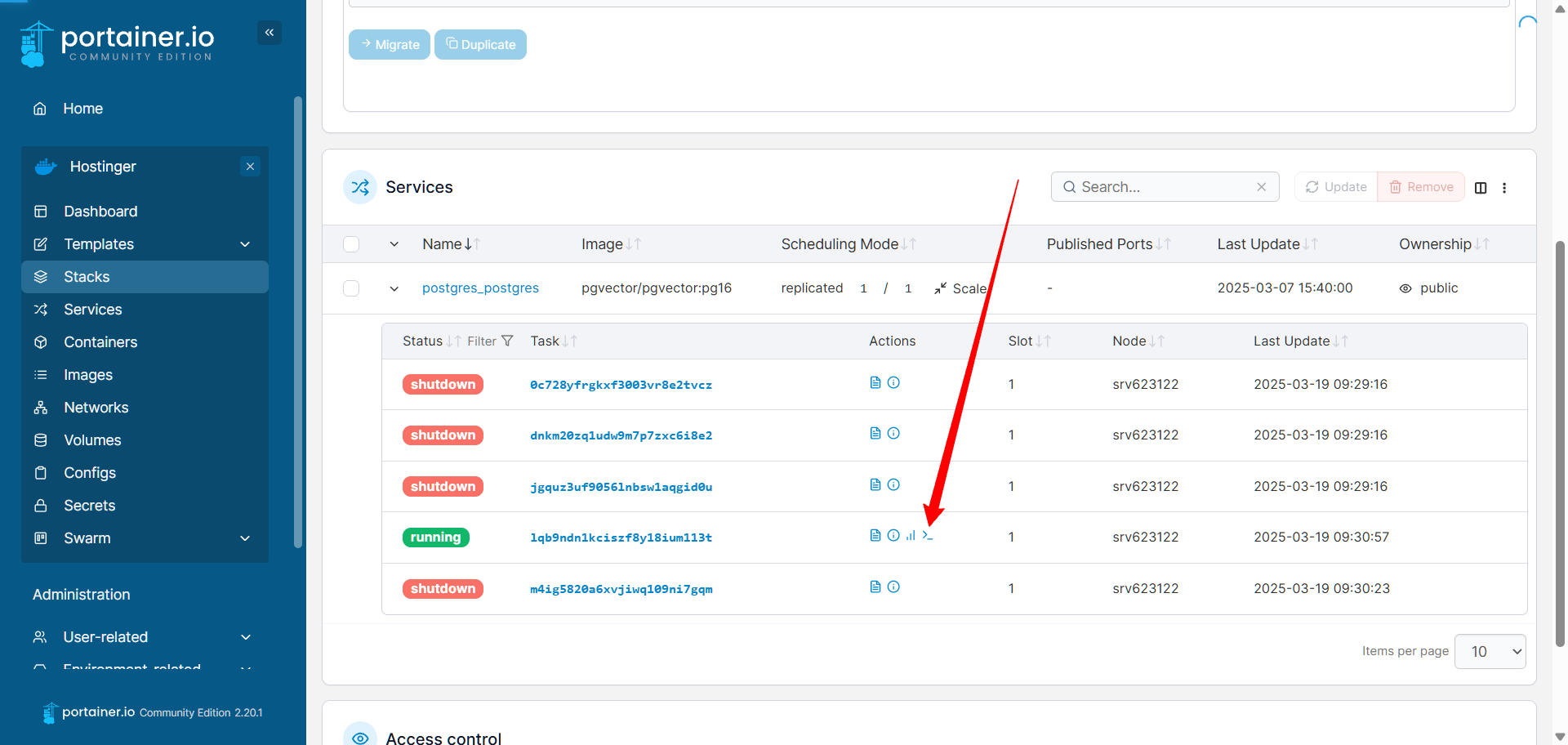Image resolution: width=1568 pixels, height=745 pixels.
Task: Collapse the postgres_postgres task list
Action: click(x=394, y=288)
